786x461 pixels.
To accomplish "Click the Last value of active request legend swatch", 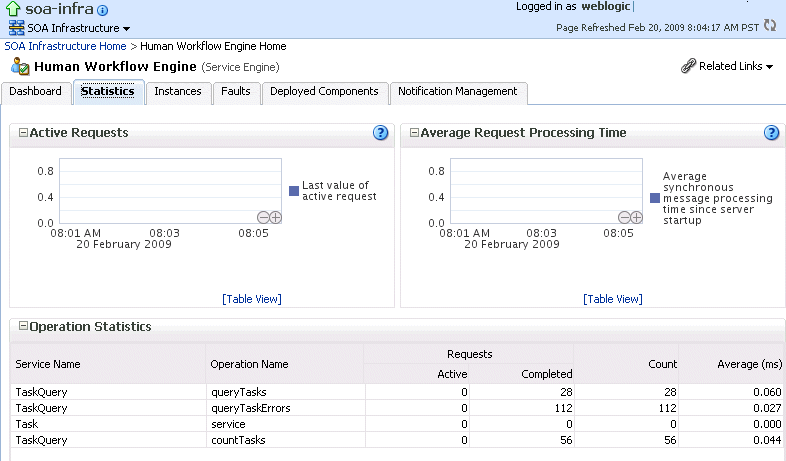I will [294, 191].
